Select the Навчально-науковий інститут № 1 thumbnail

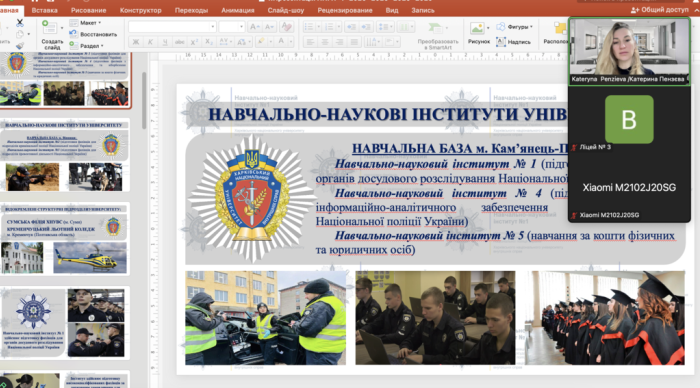(x=65, y=322)
